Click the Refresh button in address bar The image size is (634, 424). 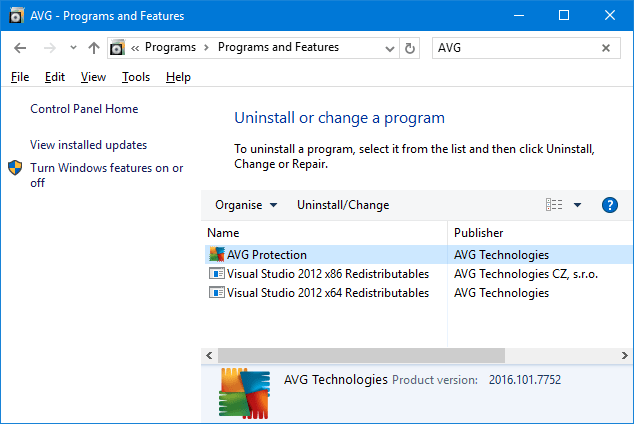[x=410, y=48]
